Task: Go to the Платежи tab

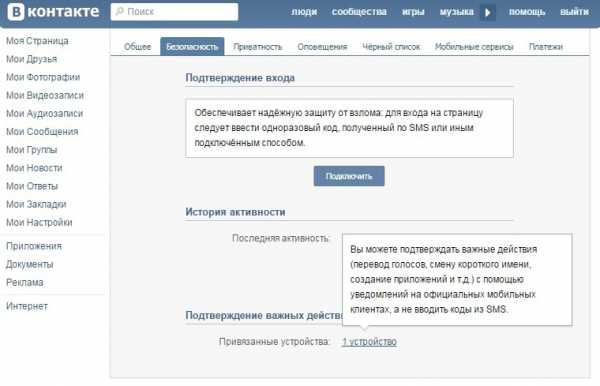Action: click(546, 47)
